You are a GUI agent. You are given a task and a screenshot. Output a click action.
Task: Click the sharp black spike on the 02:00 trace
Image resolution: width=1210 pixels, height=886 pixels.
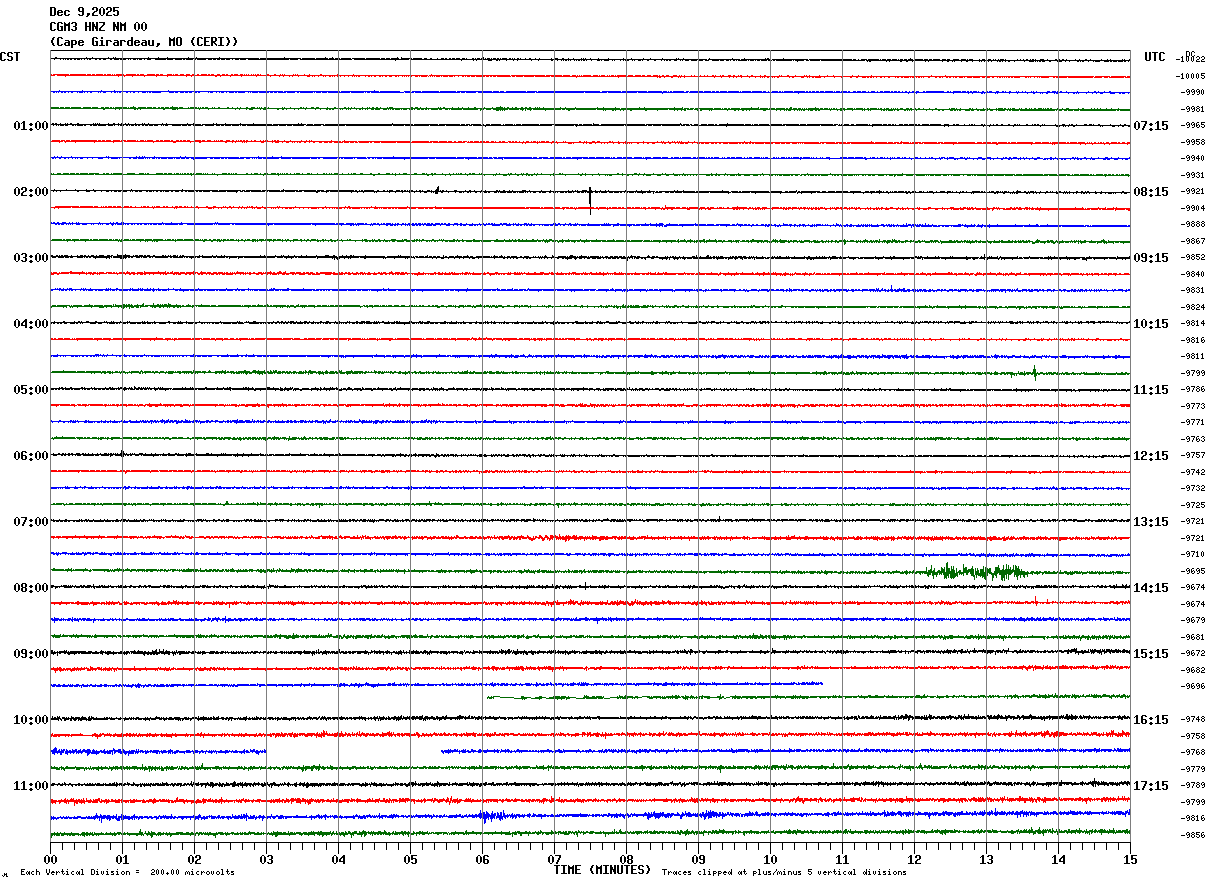point(590,200)
